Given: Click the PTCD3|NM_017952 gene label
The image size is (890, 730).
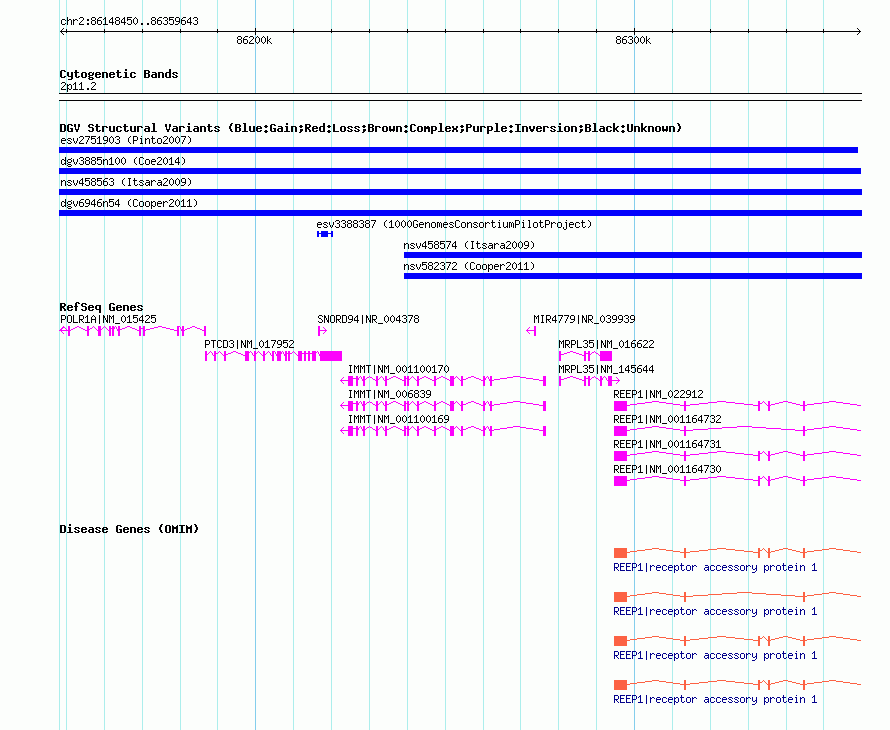Looking at the screenshot, I should coord(249,345).
